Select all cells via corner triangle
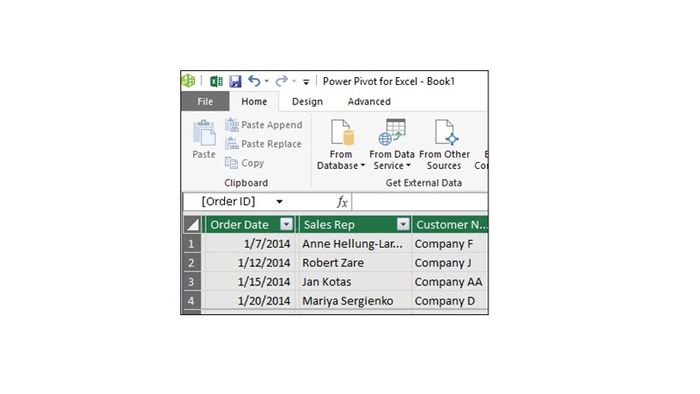The height and width of the screenshot is (394, 700). pos(192,224)
